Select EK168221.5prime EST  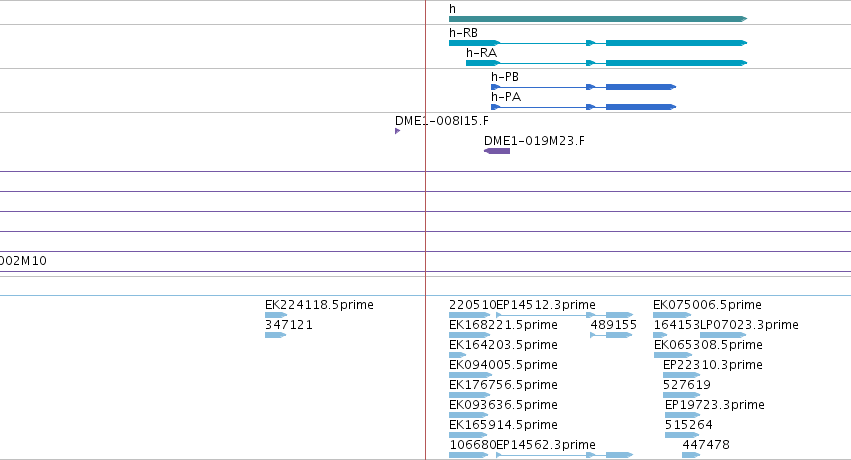(x=503, y=325)
